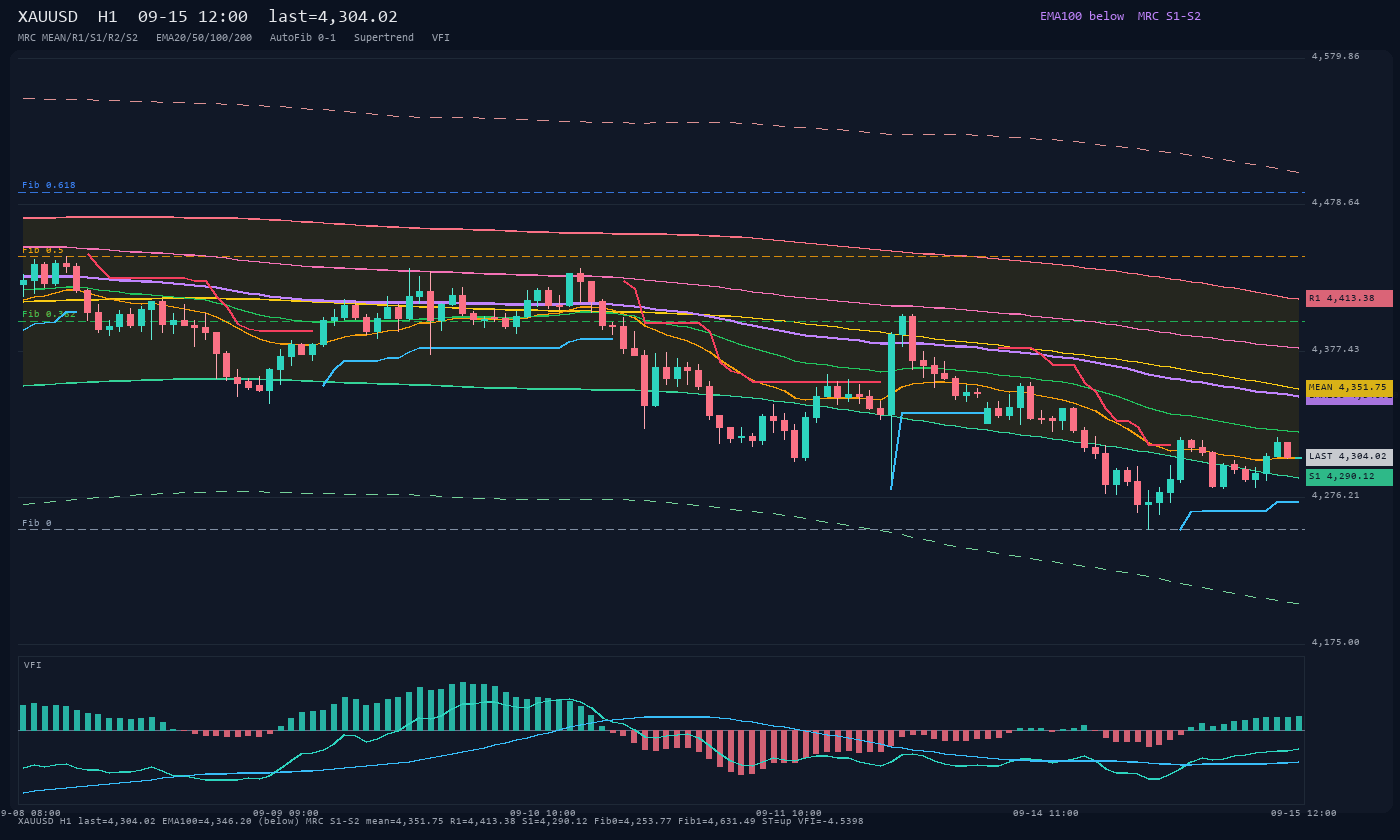The width and height of the screenshot is (1400, 840).
Task: Click the bottom status summary line with ST=up
Action: (x=441, y=821)
